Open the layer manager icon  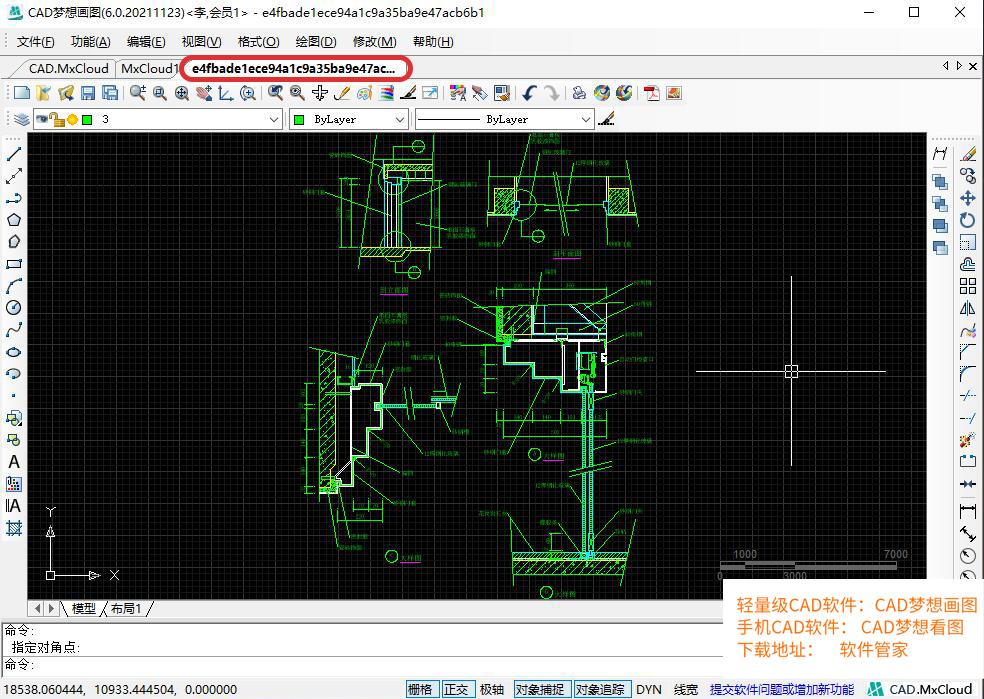(21, 119)
